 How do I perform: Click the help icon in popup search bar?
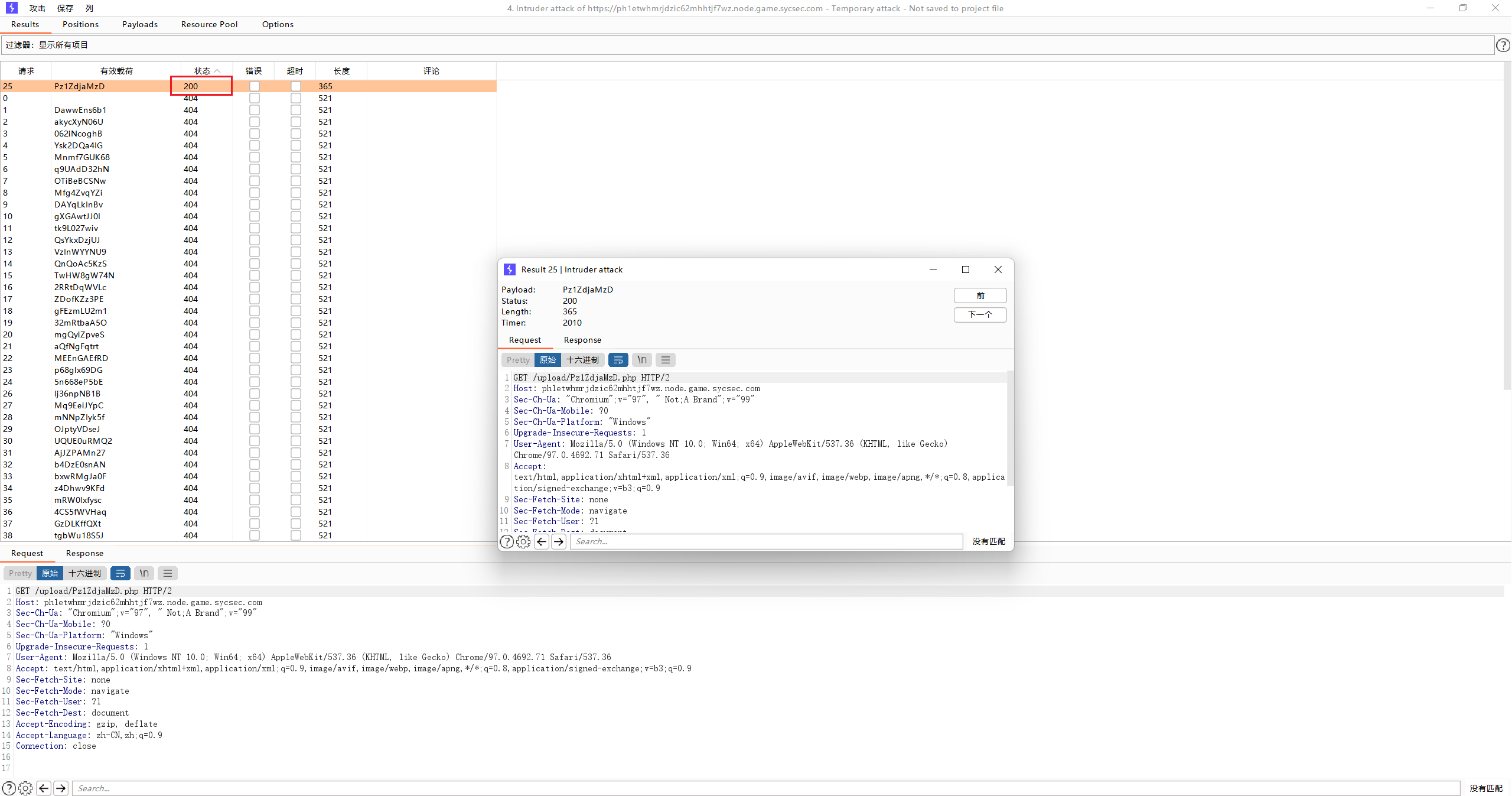pos(507,541)
